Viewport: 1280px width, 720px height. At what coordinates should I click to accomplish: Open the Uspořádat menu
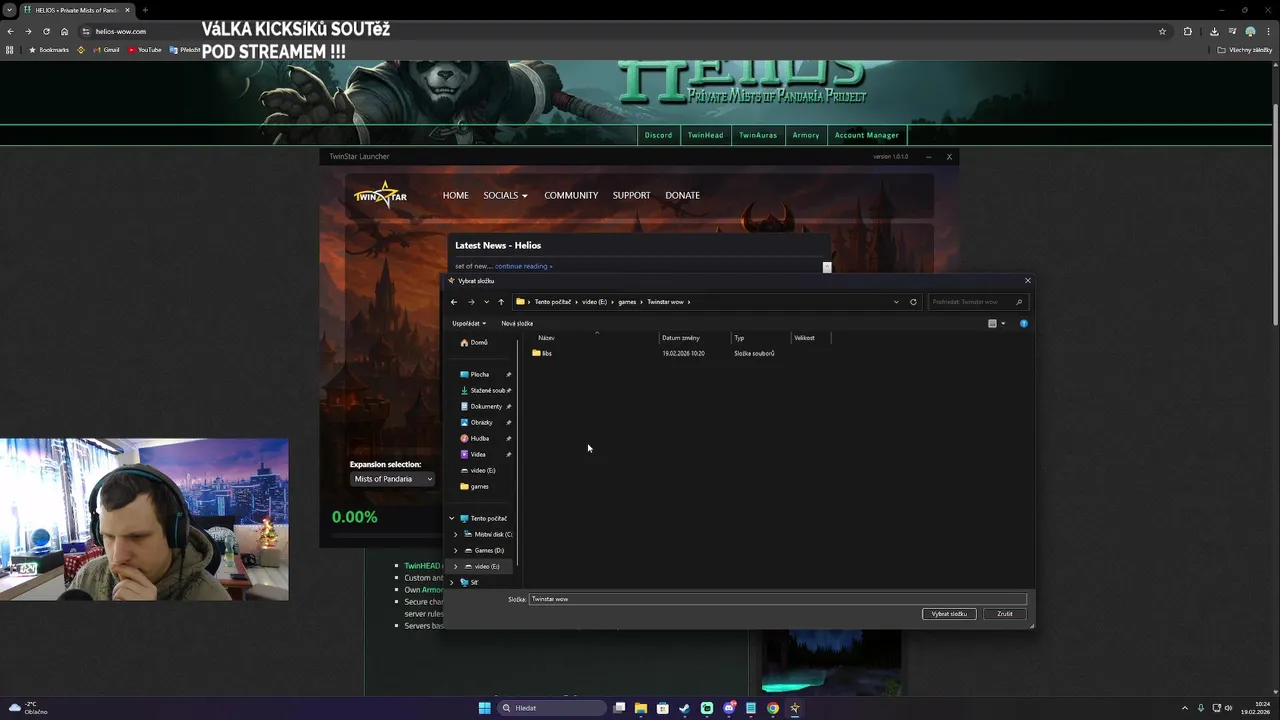pos(469,323)
